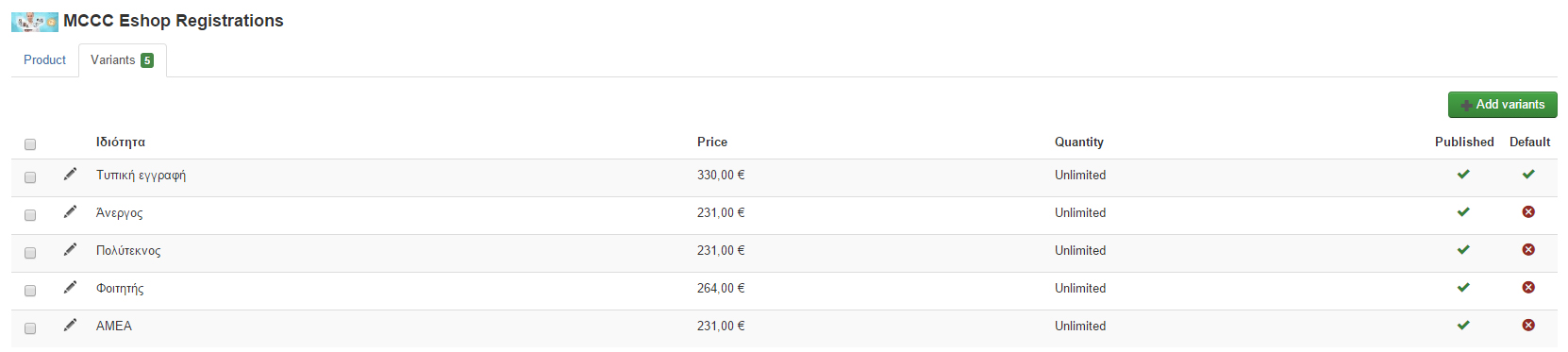Select all variants with header checkbox
The width and height of the screenshot is (1568, 352).
(x=30, y=144)
